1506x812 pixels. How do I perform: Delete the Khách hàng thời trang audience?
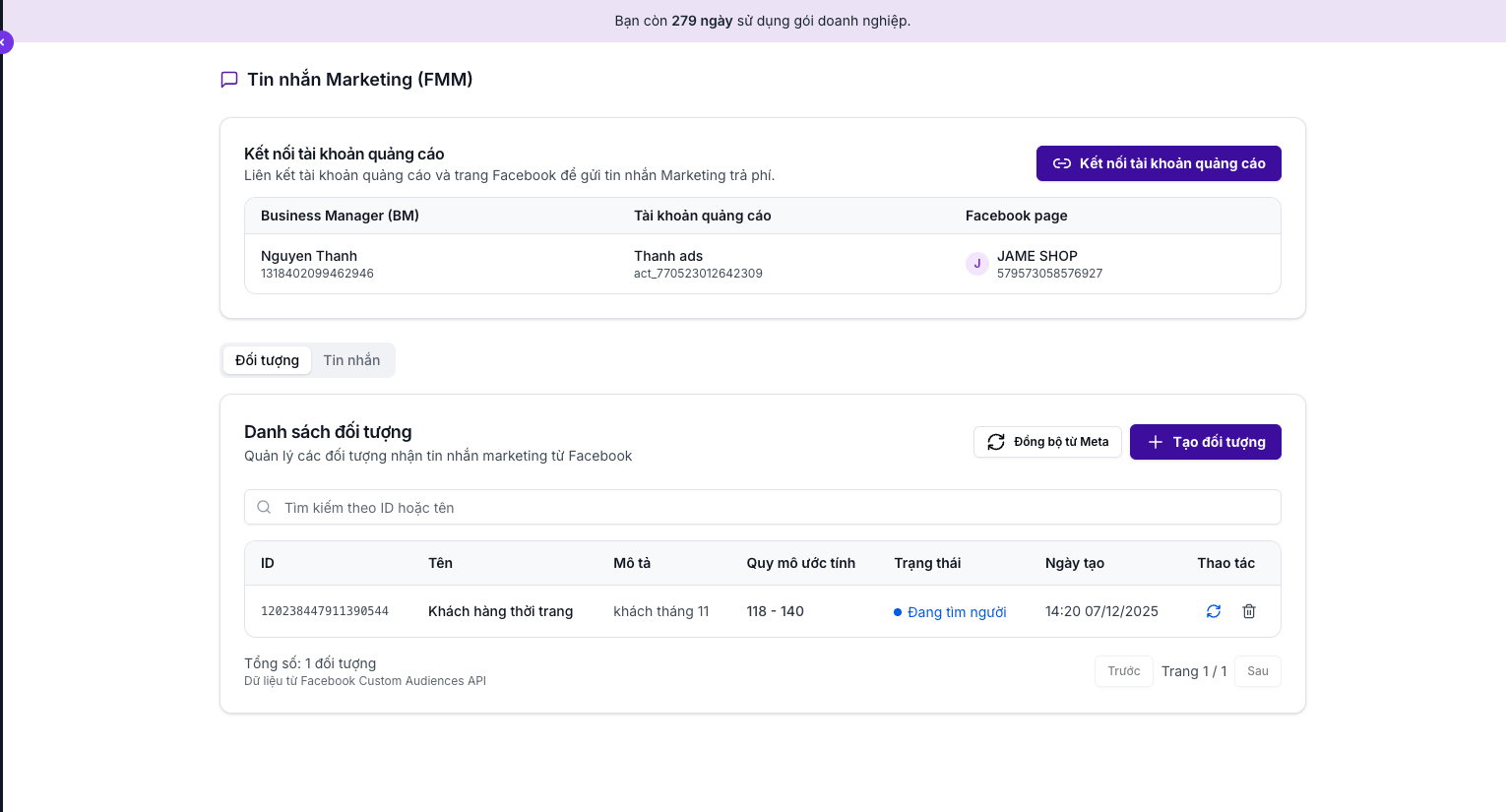(x=1249, y=611)
